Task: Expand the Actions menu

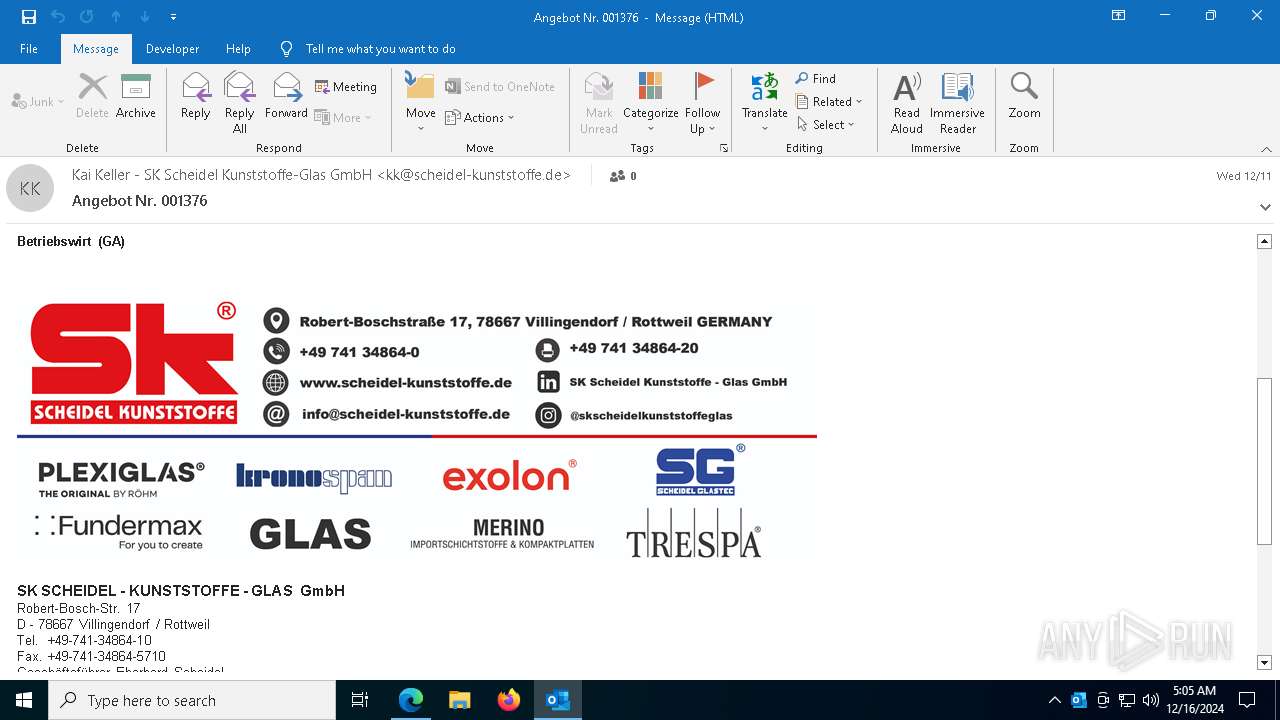Action: pyautogui.click(x=479, y=117)
